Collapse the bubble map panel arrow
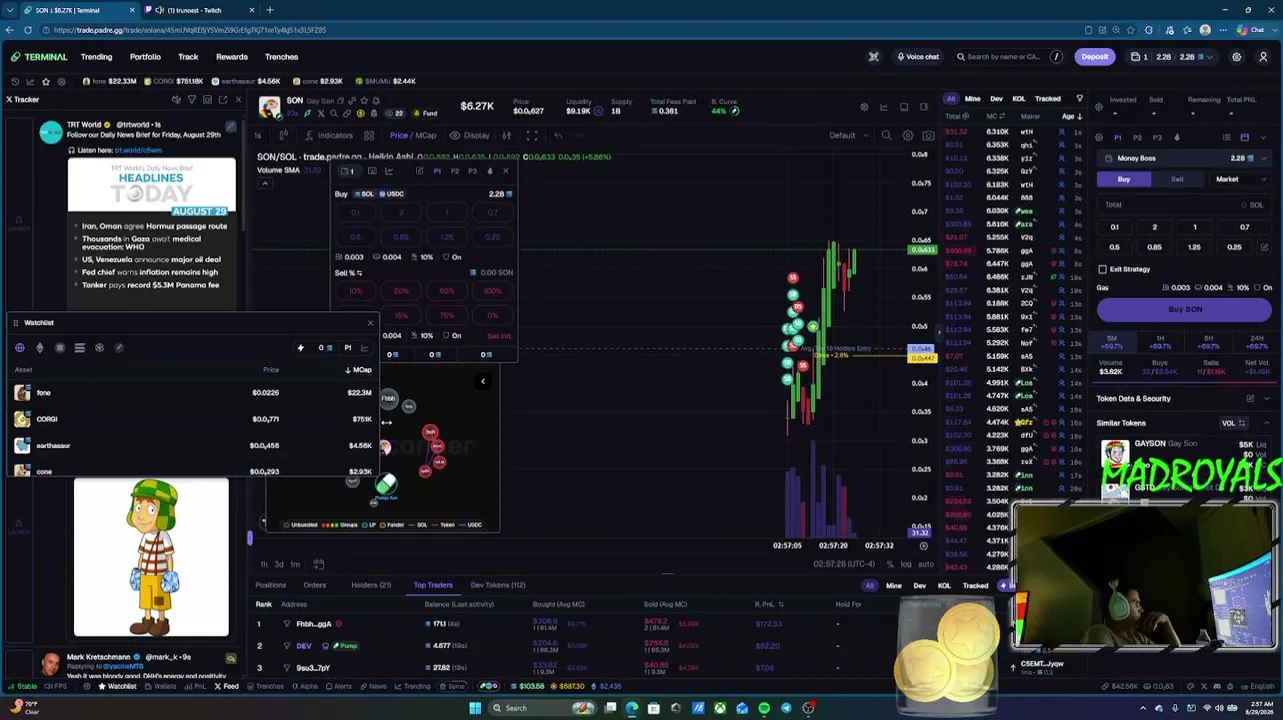The height and width of the screenshot is (720, 1283). tap(483, 380)
